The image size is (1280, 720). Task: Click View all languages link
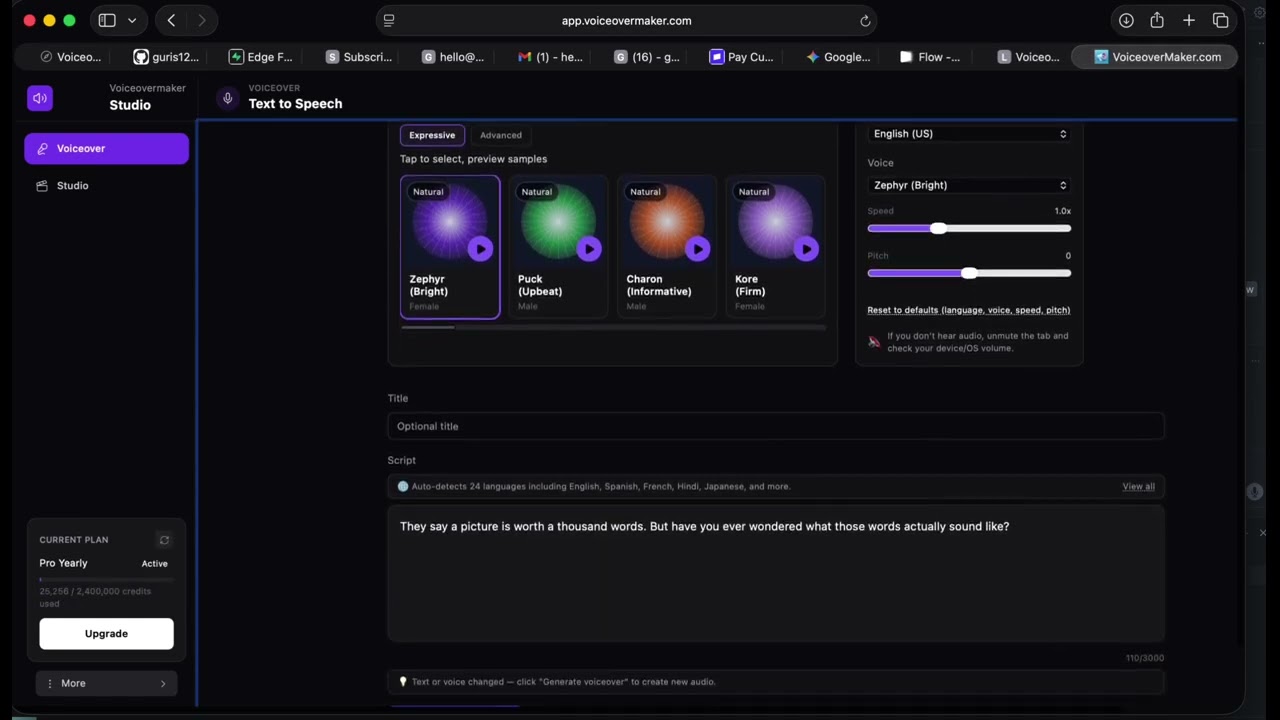point(1138,487)
